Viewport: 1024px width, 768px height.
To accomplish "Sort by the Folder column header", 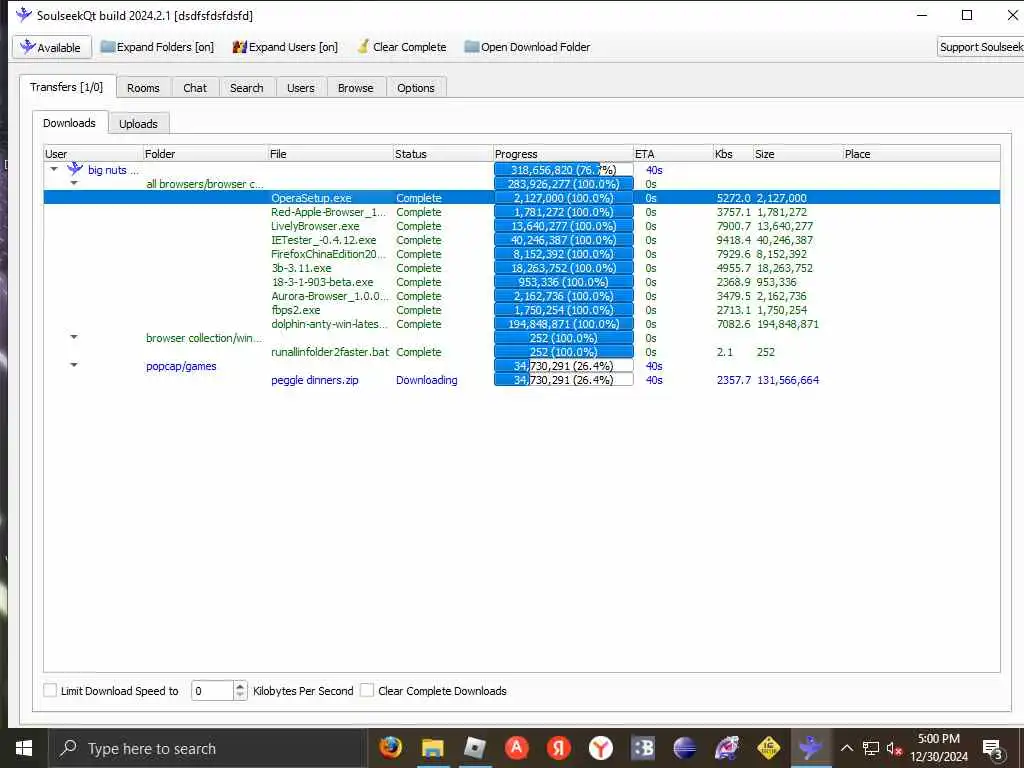I will (204, 153).
